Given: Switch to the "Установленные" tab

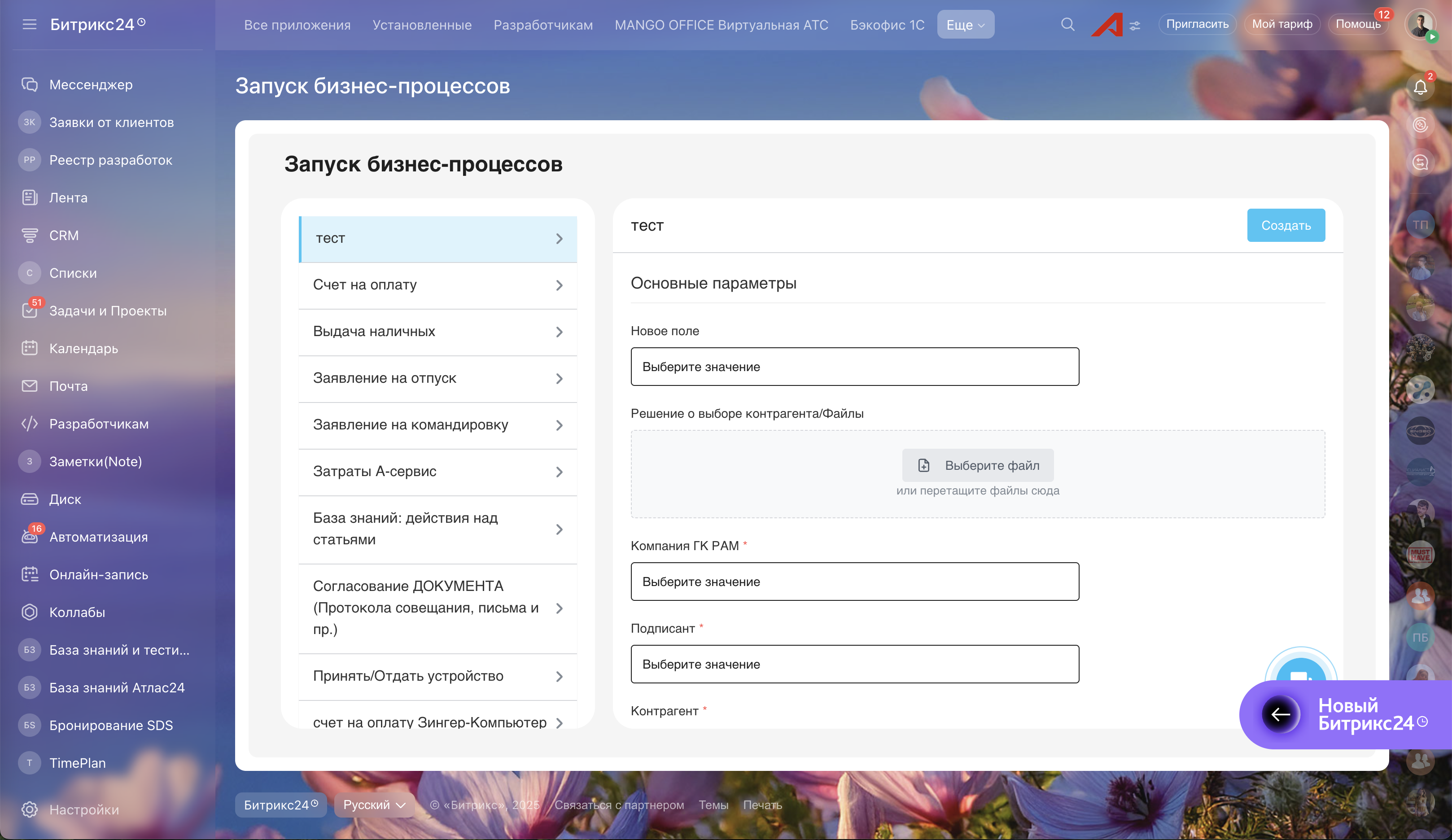Looking at the screenshot, I should pyautogui.click(x=422, y=25).
